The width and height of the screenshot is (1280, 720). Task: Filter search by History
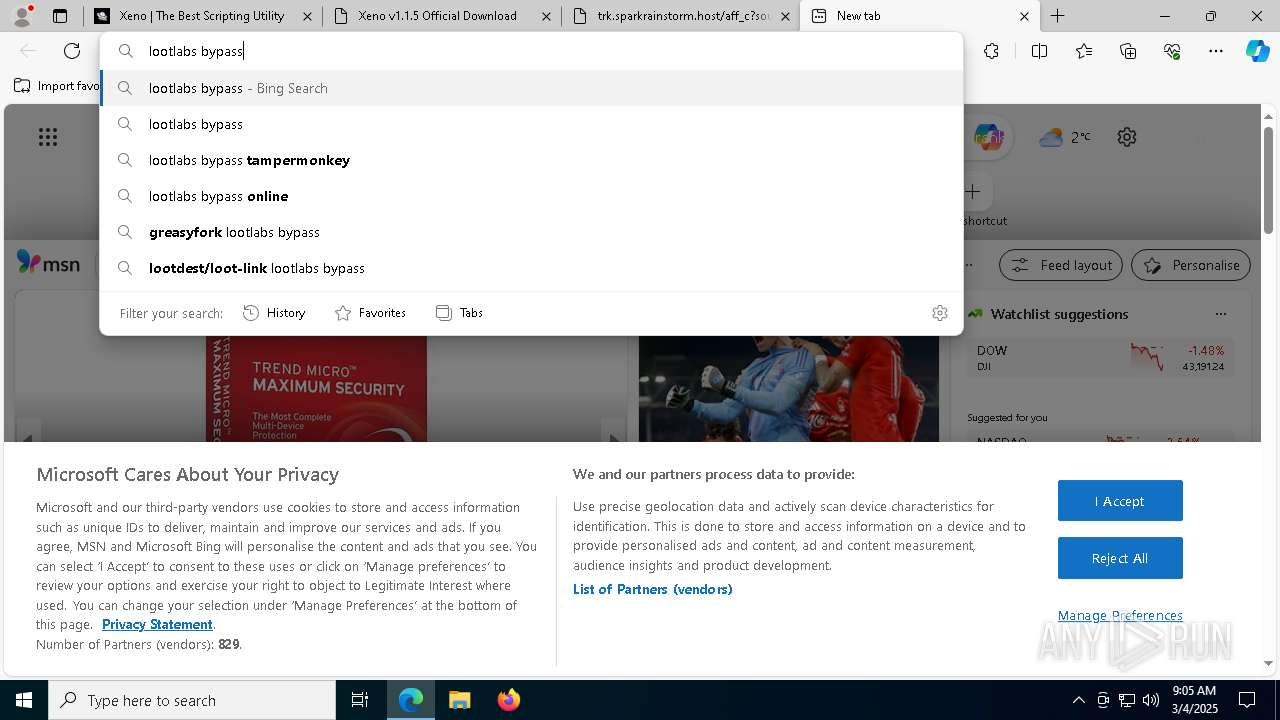tap(274, 313)
